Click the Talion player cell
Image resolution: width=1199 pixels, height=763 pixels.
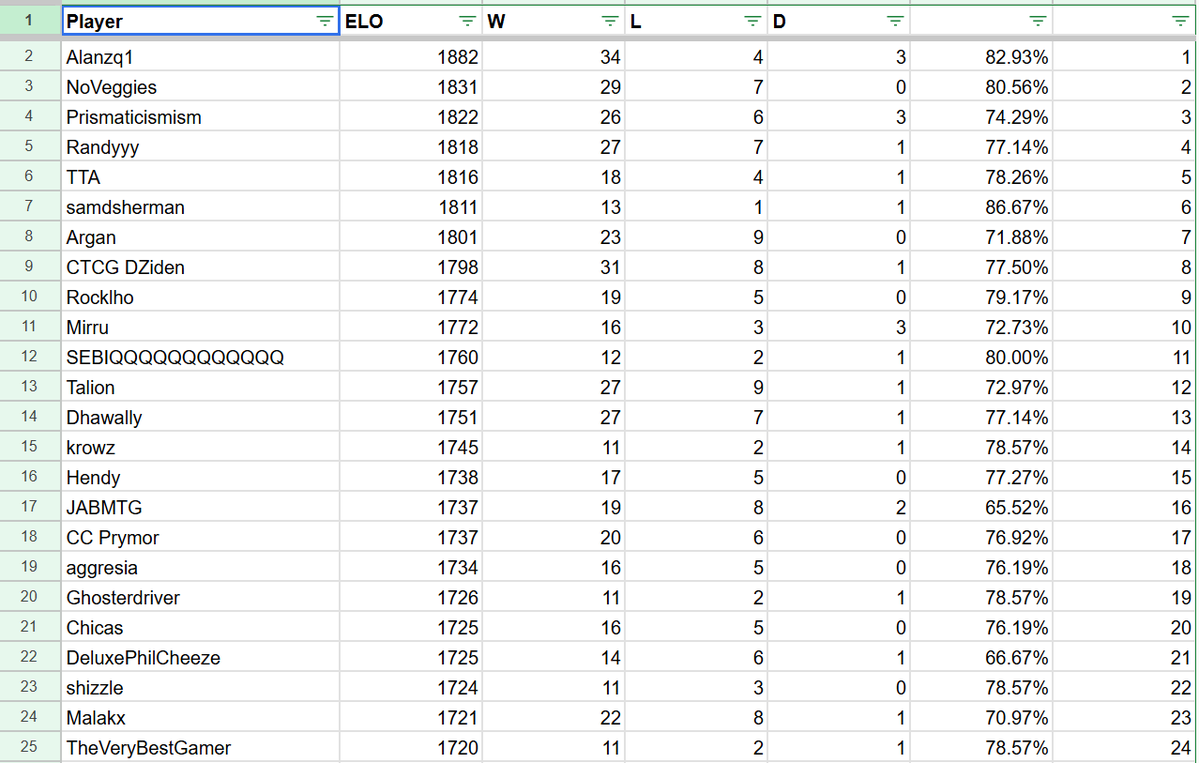point(200,388)
